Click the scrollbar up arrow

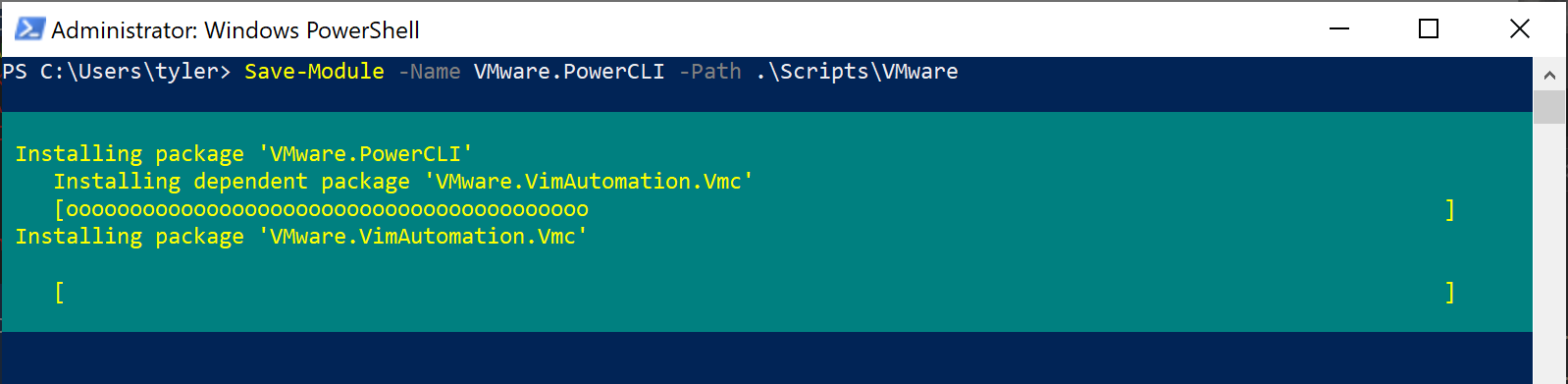[x=1549, y=75]
